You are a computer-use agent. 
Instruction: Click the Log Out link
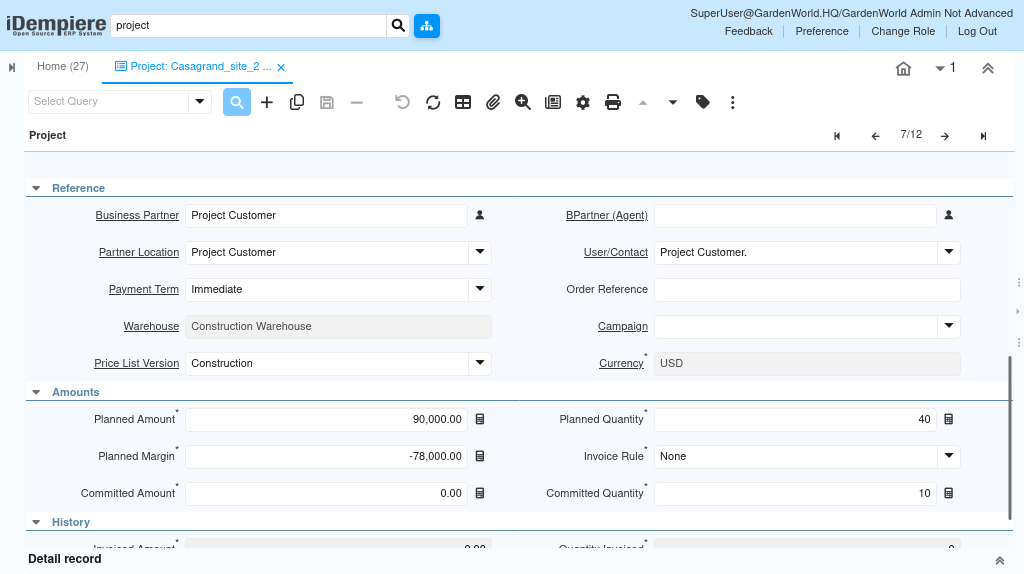point(977,31)
